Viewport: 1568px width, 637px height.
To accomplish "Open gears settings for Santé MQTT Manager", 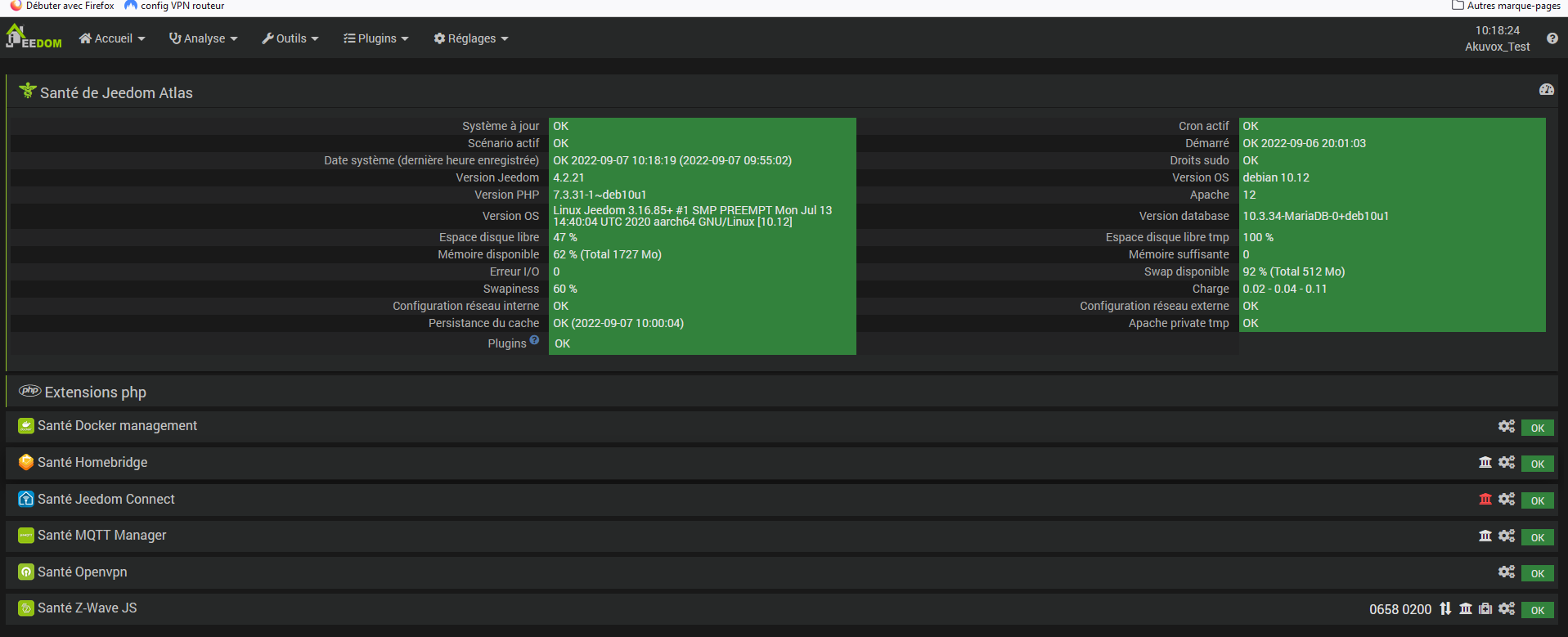I will pyautogui.click(x=1507, y=536).
